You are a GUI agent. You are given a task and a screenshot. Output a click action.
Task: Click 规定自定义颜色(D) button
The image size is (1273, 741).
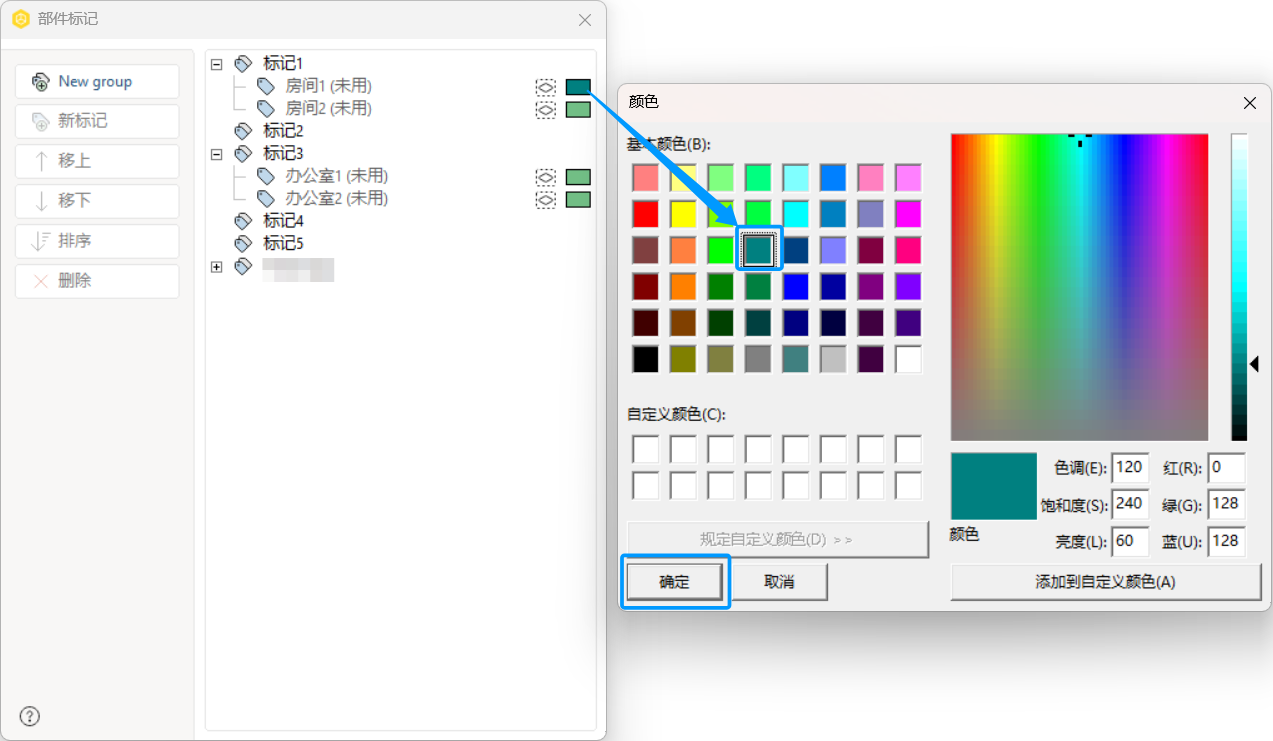(x=777, y=539)
